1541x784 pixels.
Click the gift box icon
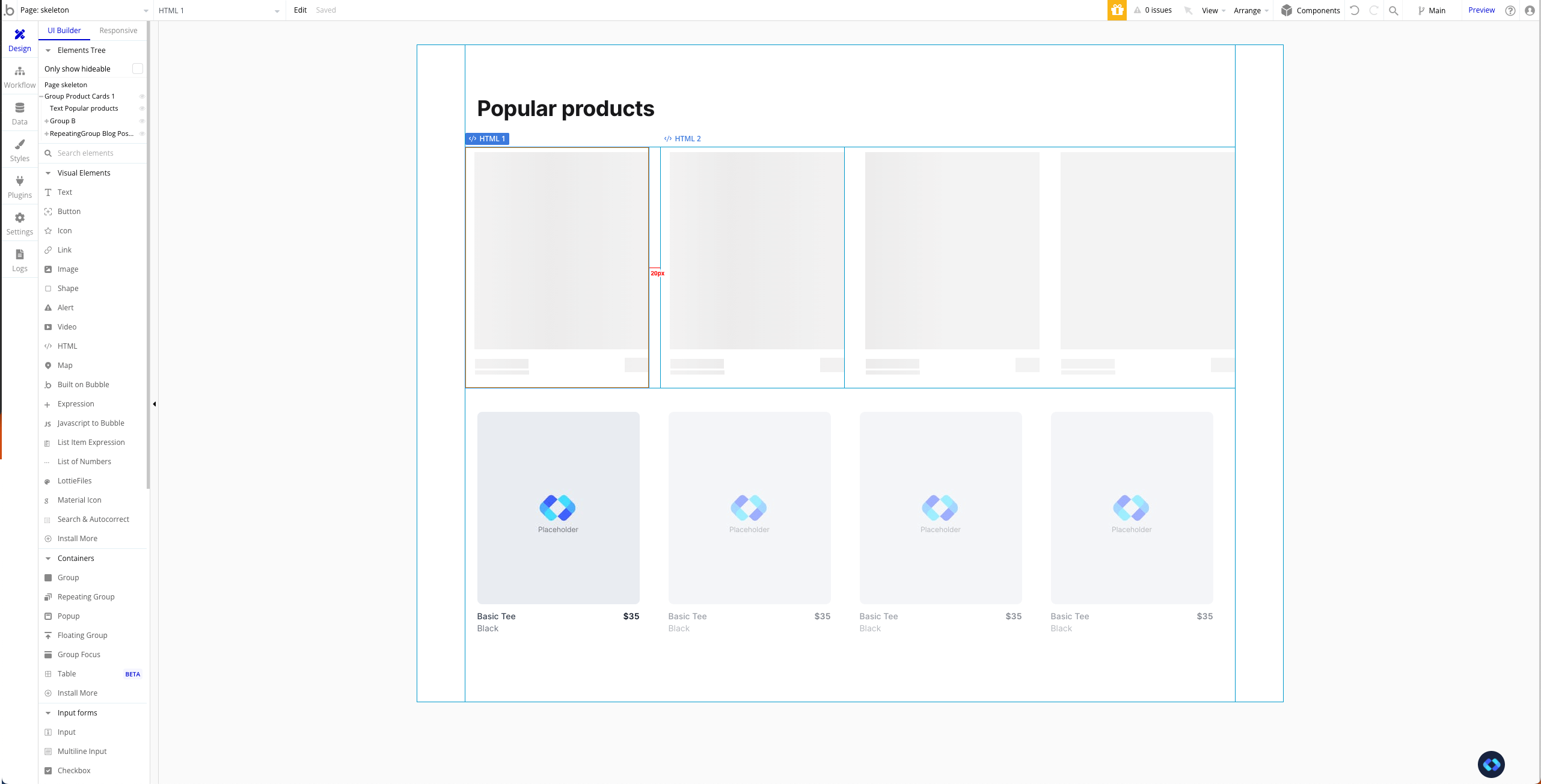point(1117,10)
